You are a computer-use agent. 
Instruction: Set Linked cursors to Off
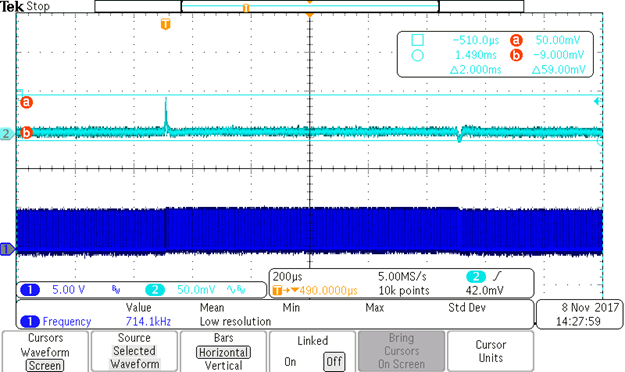coord(334,362)
